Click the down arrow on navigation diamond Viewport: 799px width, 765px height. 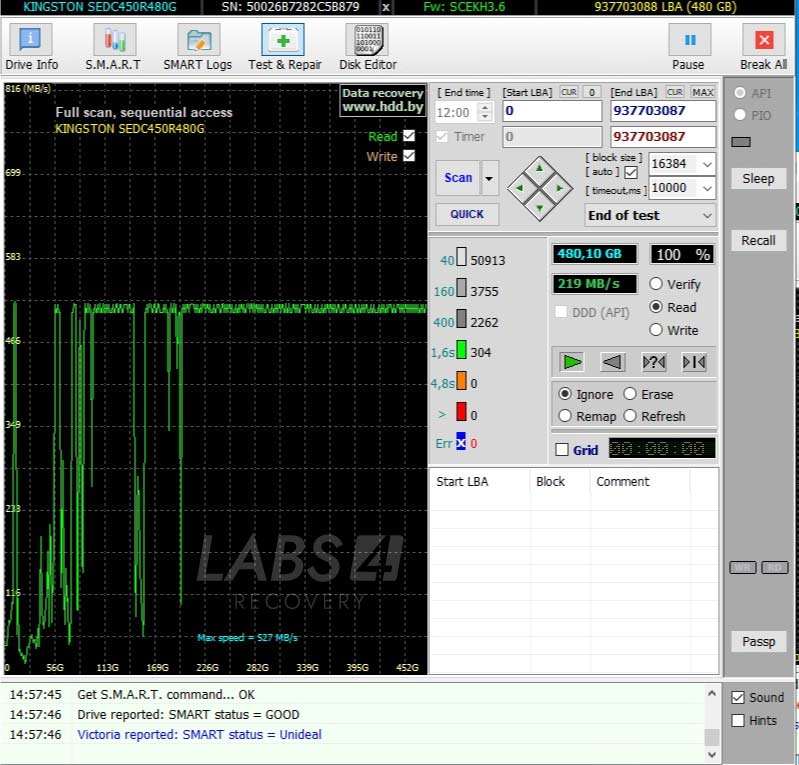click(x=539, y=207)
